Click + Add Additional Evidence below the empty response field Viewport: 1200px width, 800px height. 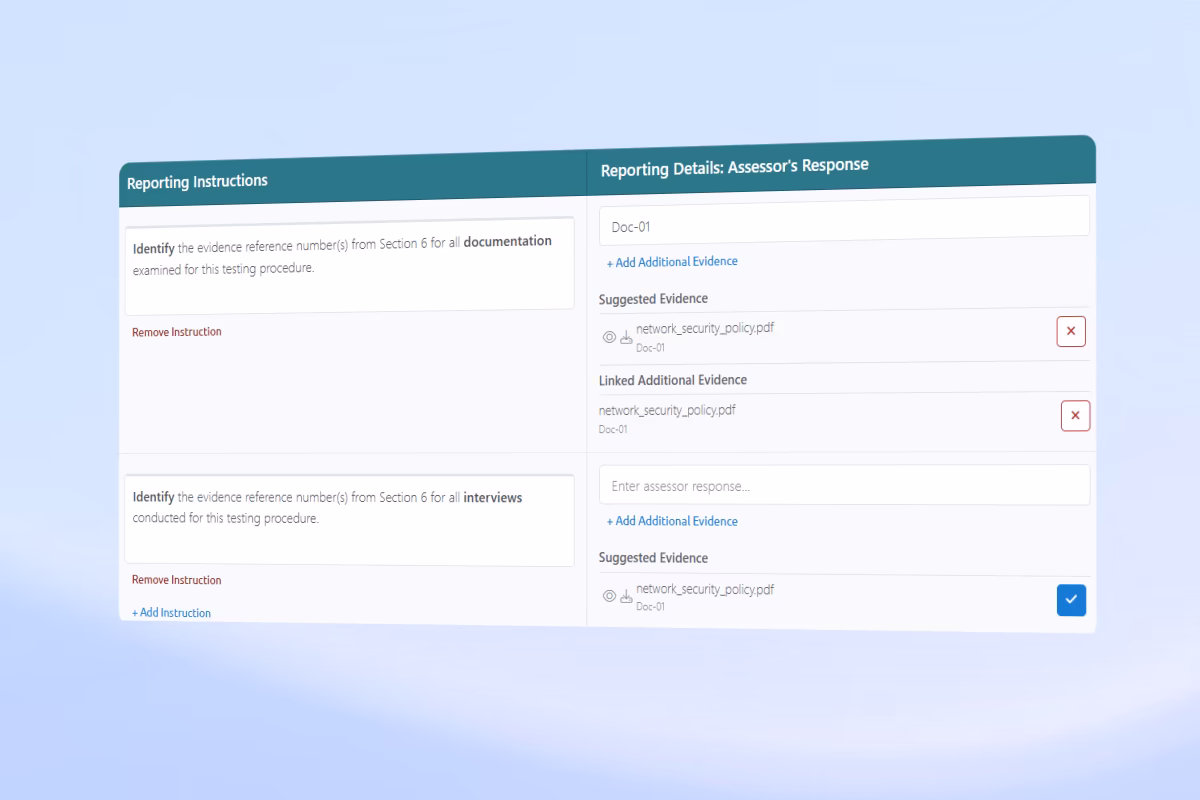672,521
